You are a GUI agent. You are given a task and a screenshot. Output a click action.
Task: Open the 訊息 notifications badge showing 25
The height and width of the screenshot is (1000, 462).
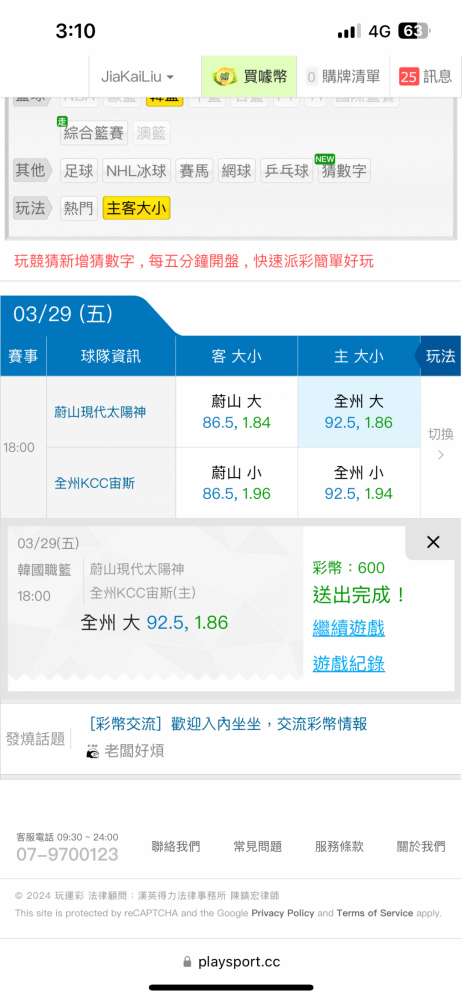[x=426, y=77]
